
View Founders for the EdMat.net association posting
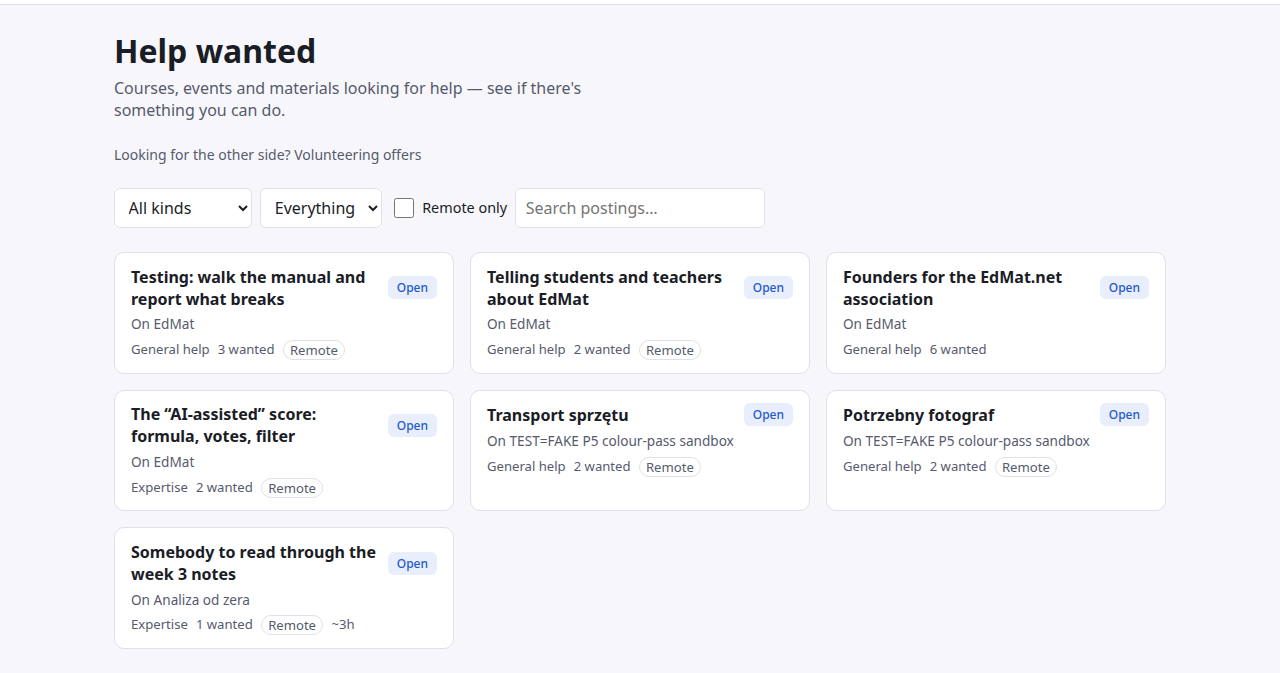coord(952,288)
